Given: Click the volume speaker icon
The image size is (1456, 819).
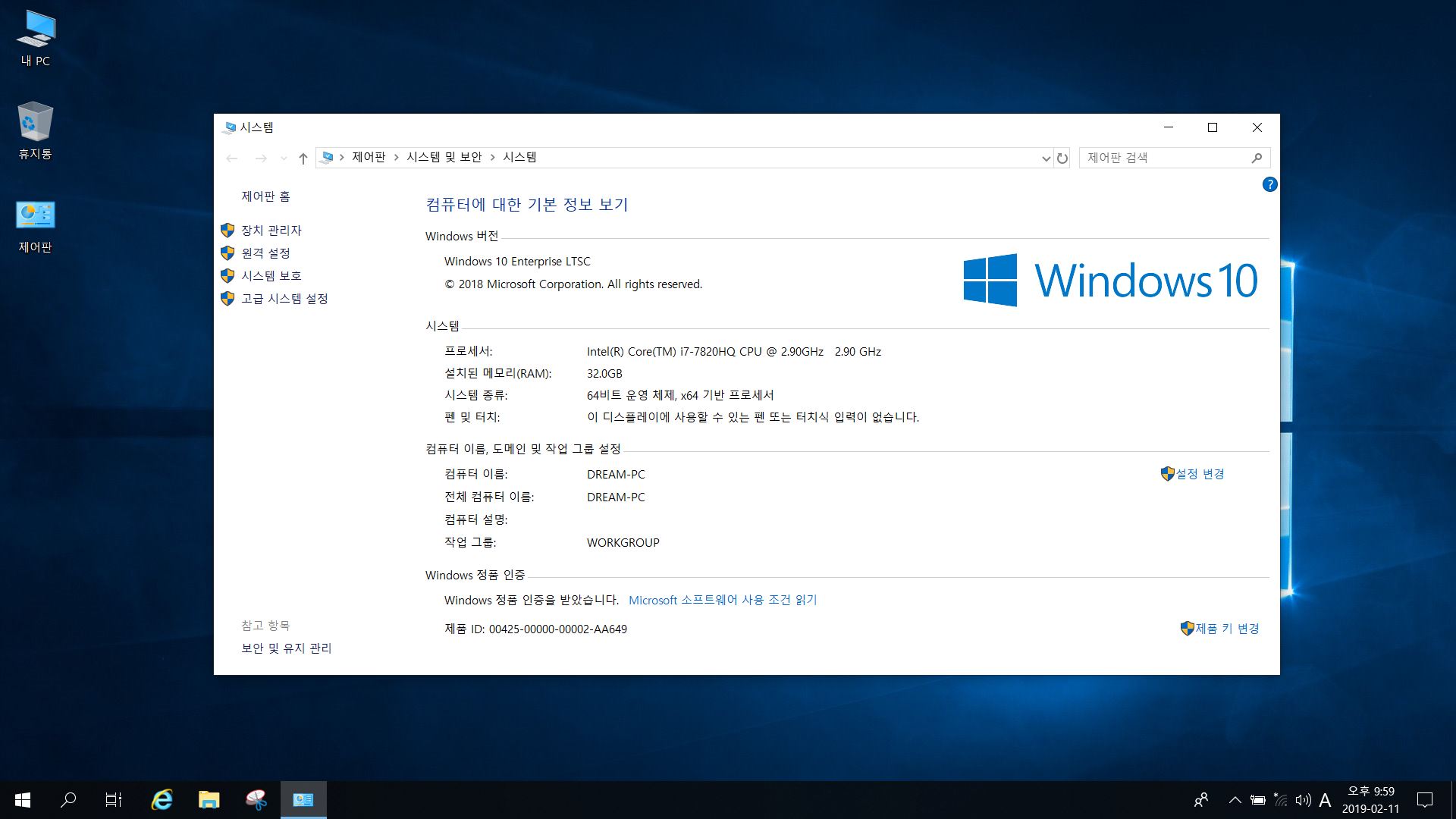Looking at the screenshot, I should click(x=1303, y=800).
